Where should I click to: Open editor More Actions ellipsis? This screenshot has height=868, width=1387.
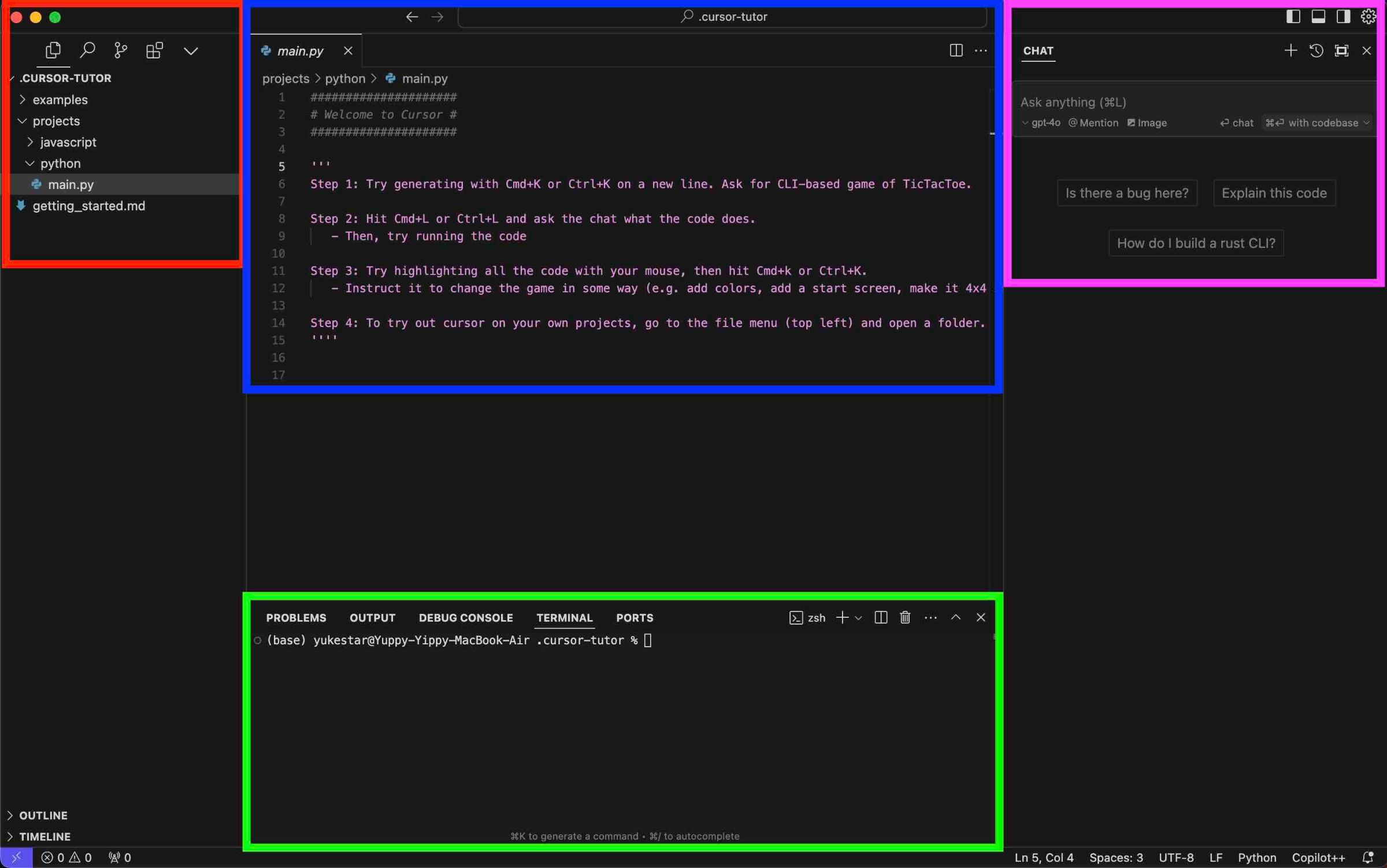point(981,50)
